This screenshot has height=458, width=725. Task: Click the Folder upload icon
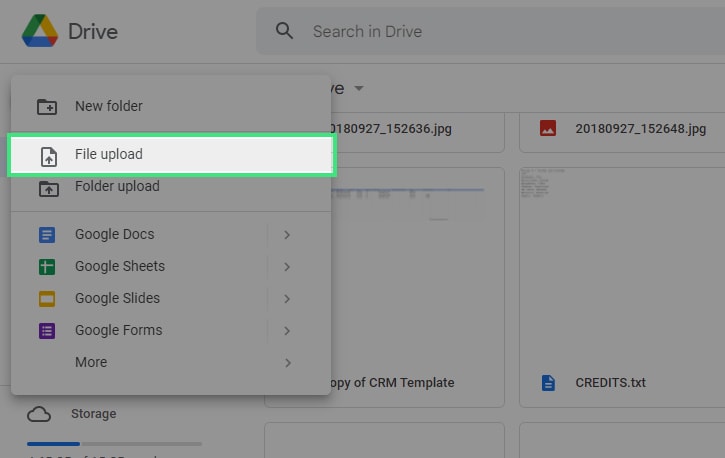(x=49, y=189)
